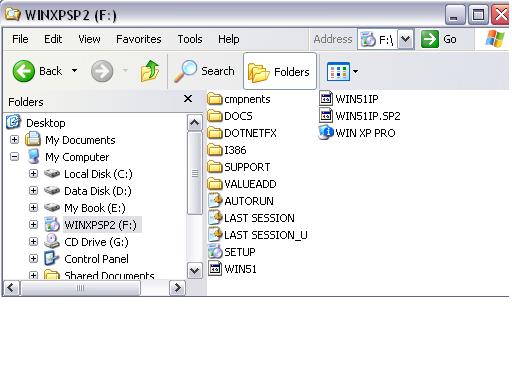Screen dimensions: 512x384
Task: Expand My Book (E:) node
Action: [x=33, y=207]
